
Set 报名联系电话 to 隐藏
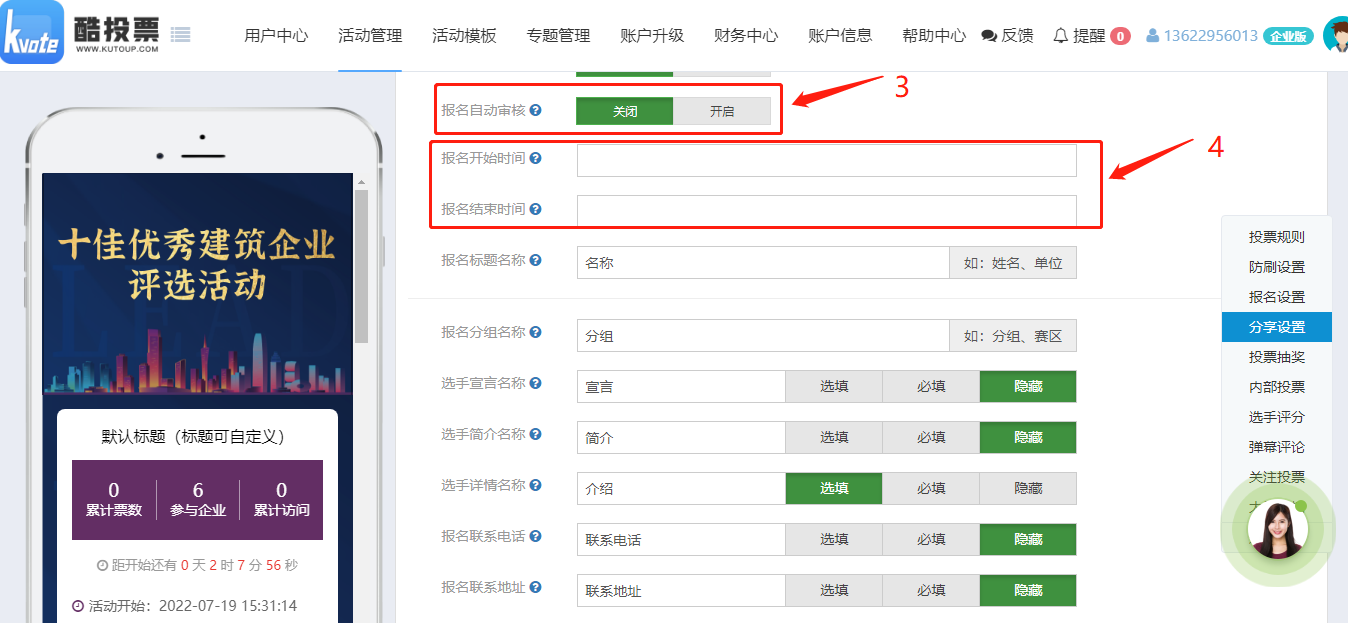pyautogui.click(x=1028, y=539)
